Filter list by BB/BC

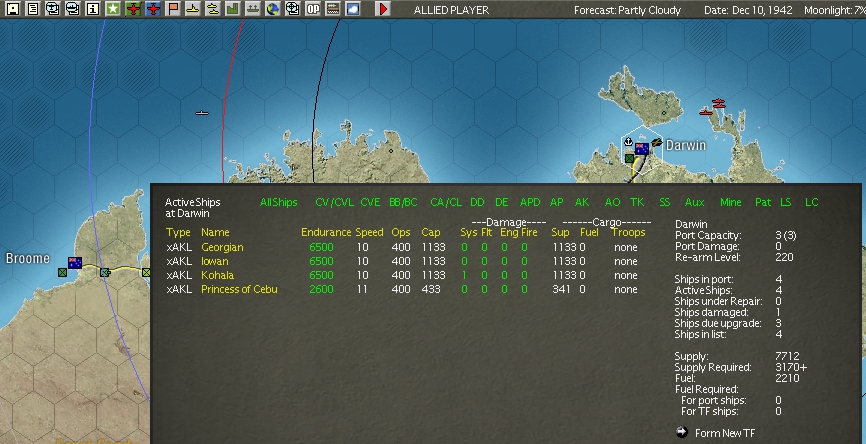[x=403, y=203]
